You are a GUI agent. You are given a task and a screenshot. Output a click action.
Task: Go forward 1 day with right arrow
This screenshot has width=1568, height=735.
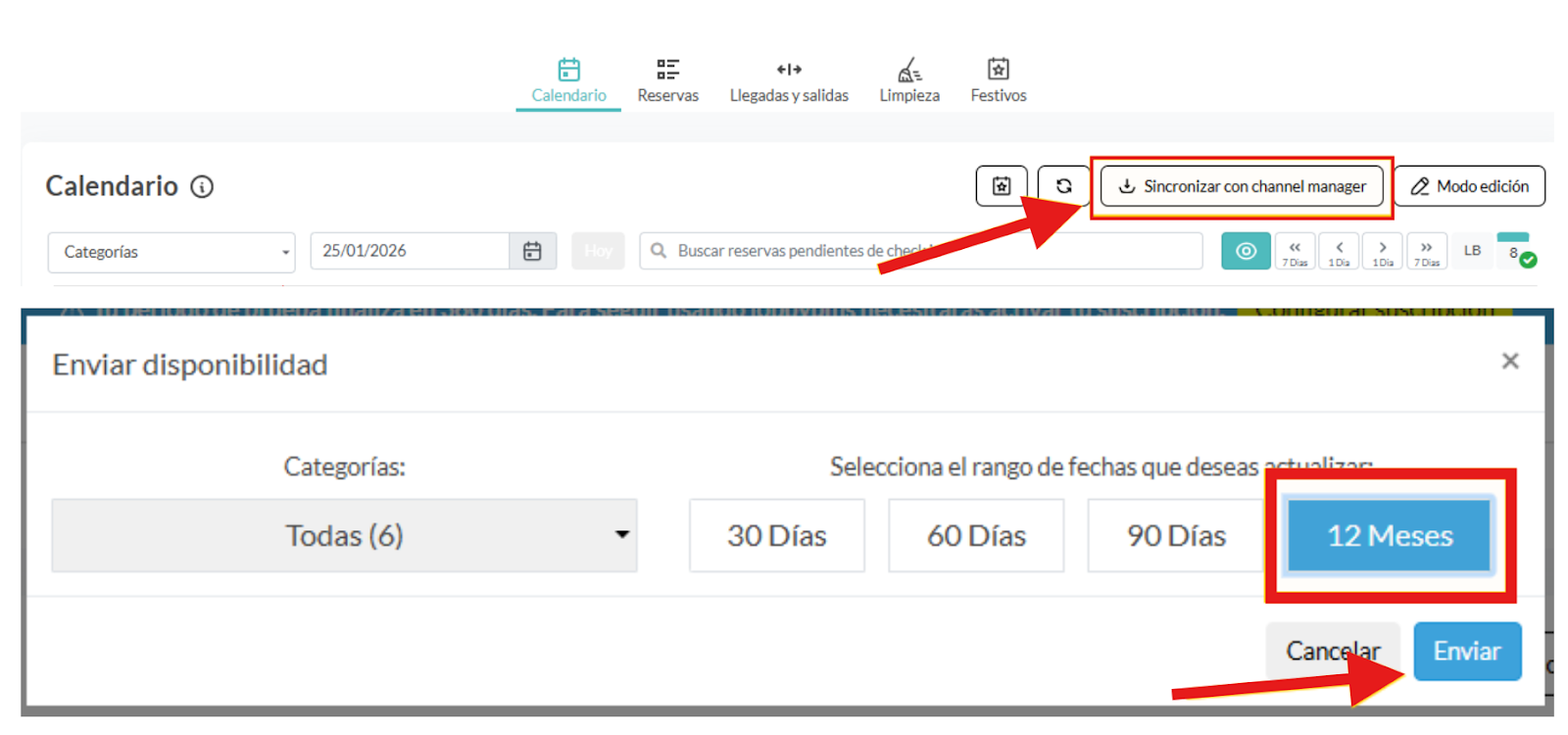coord(1383,251)
